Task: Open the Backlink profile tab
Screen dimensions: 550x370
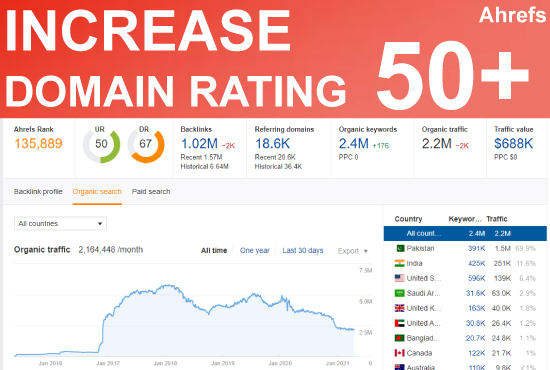Action: (38, 191)
